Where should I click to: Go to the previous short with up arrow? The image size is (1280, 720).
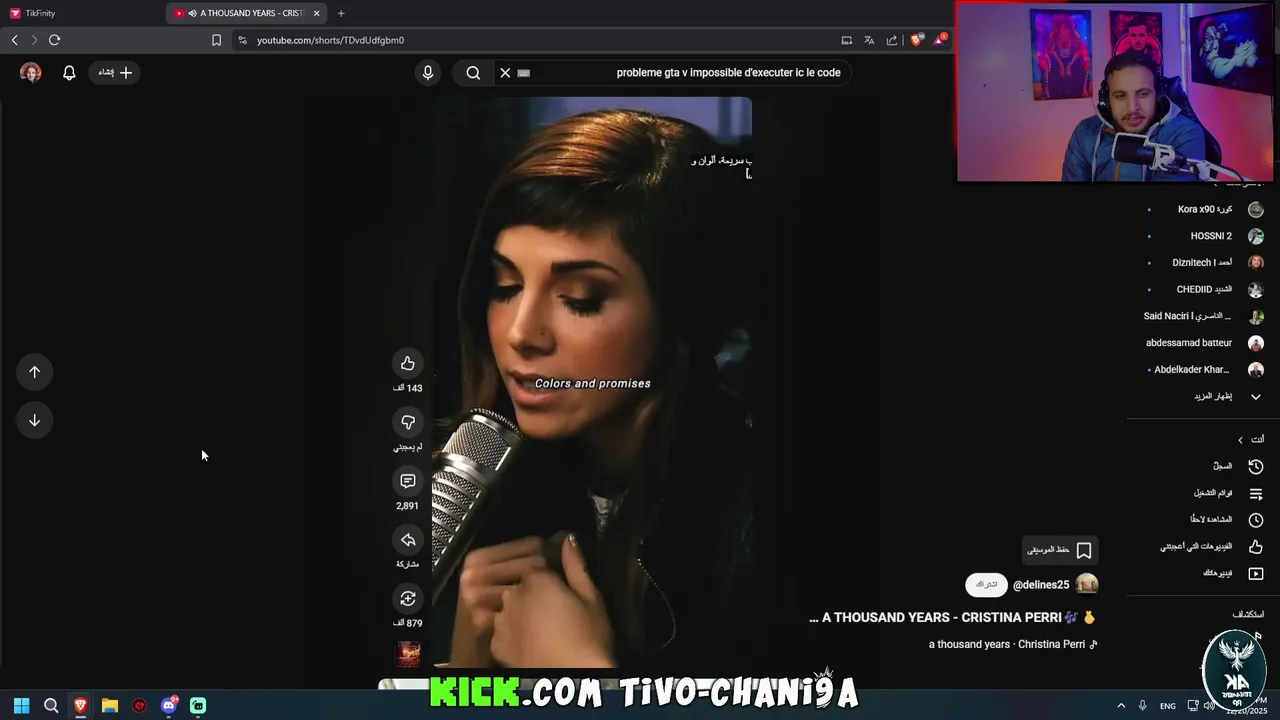34,372
